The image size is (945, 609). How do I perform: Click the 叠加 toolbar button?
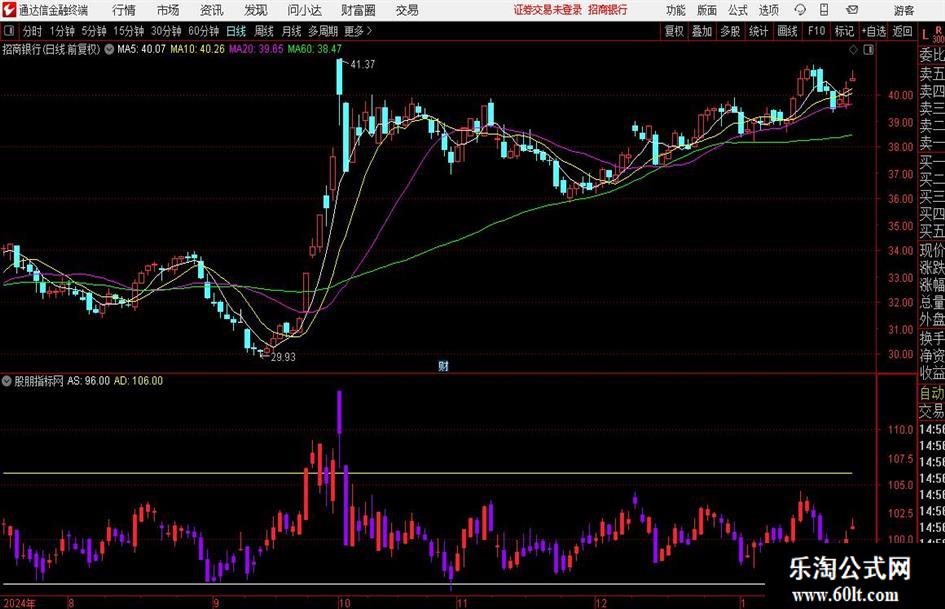click(x=702, y=31)
